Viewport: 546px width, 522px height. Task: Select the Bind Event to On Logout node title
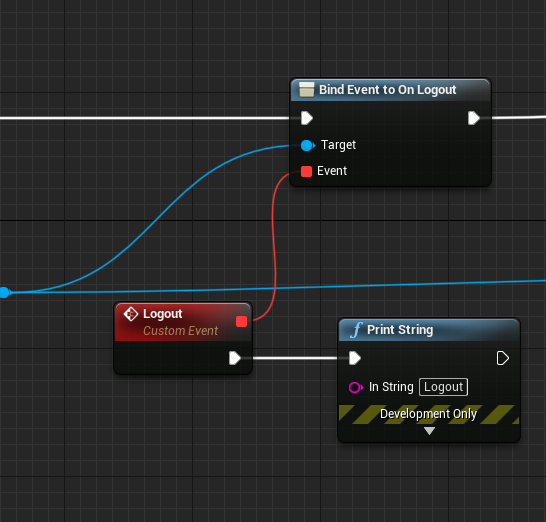click(388, 90)
